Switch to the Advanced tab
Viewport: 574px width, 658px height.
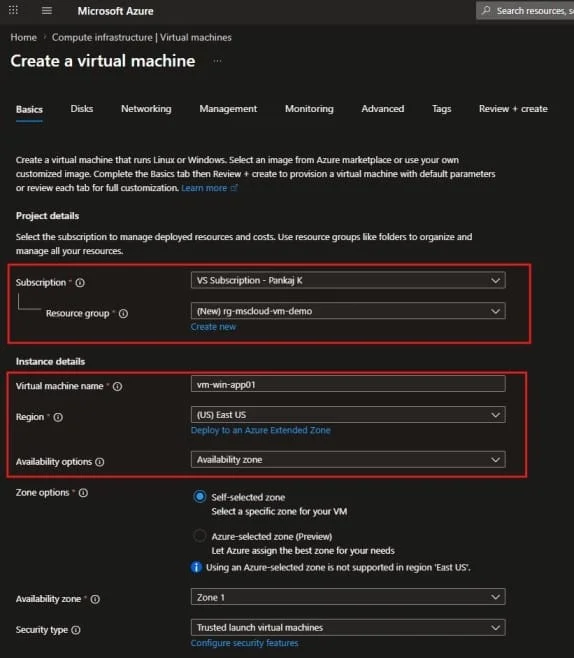[x=383, y=109]
